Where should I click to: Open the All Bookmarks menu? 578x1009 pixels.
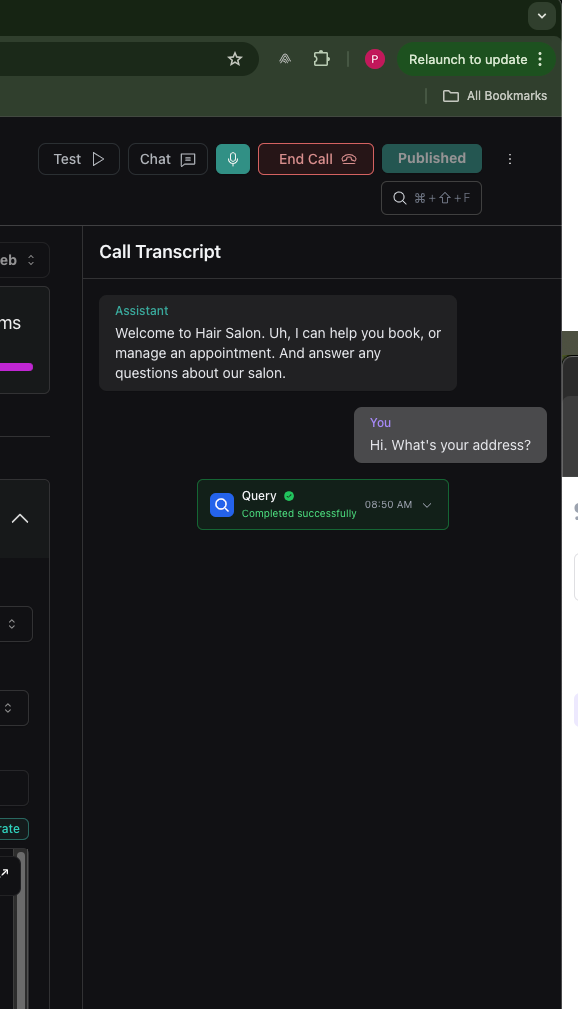[x=495, y=95]
